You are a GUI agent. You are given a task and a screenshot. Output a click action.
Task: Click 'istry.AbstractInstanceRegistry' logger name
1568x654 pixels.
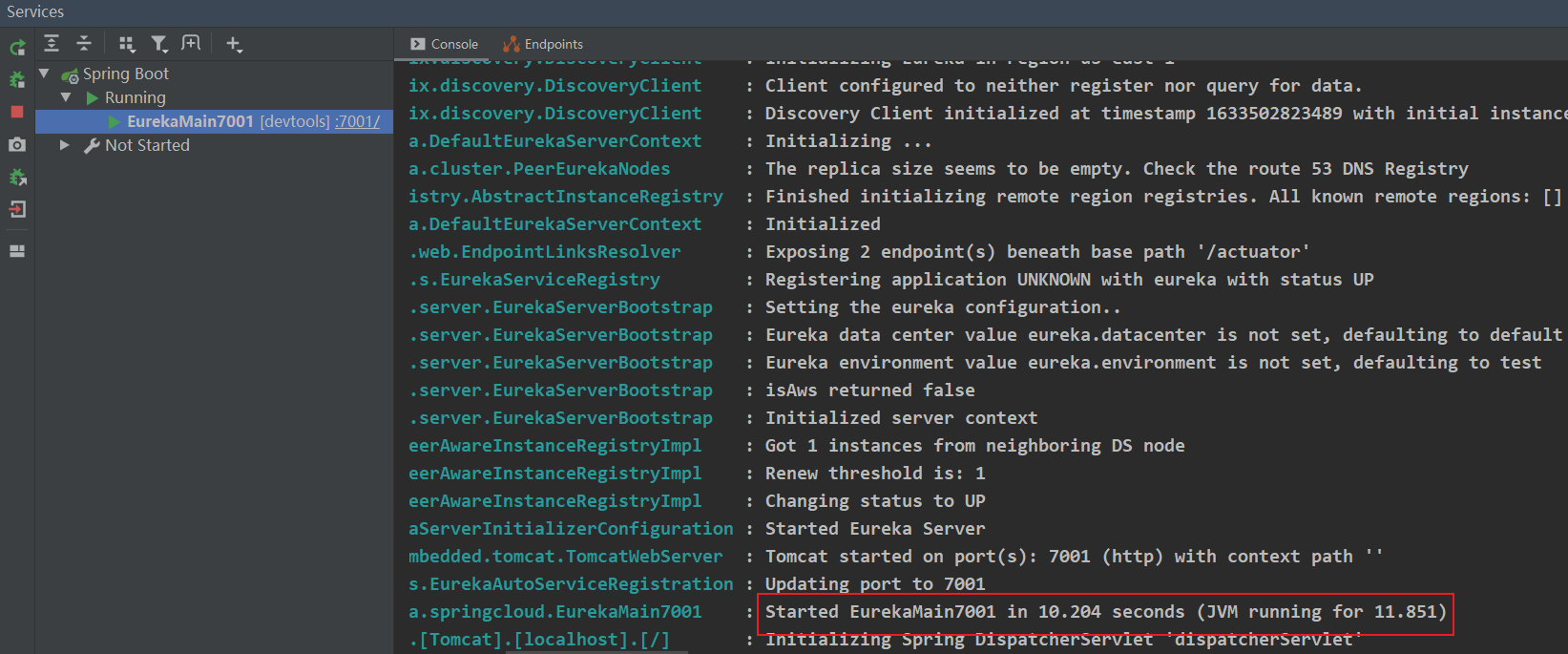click(565, 197)
